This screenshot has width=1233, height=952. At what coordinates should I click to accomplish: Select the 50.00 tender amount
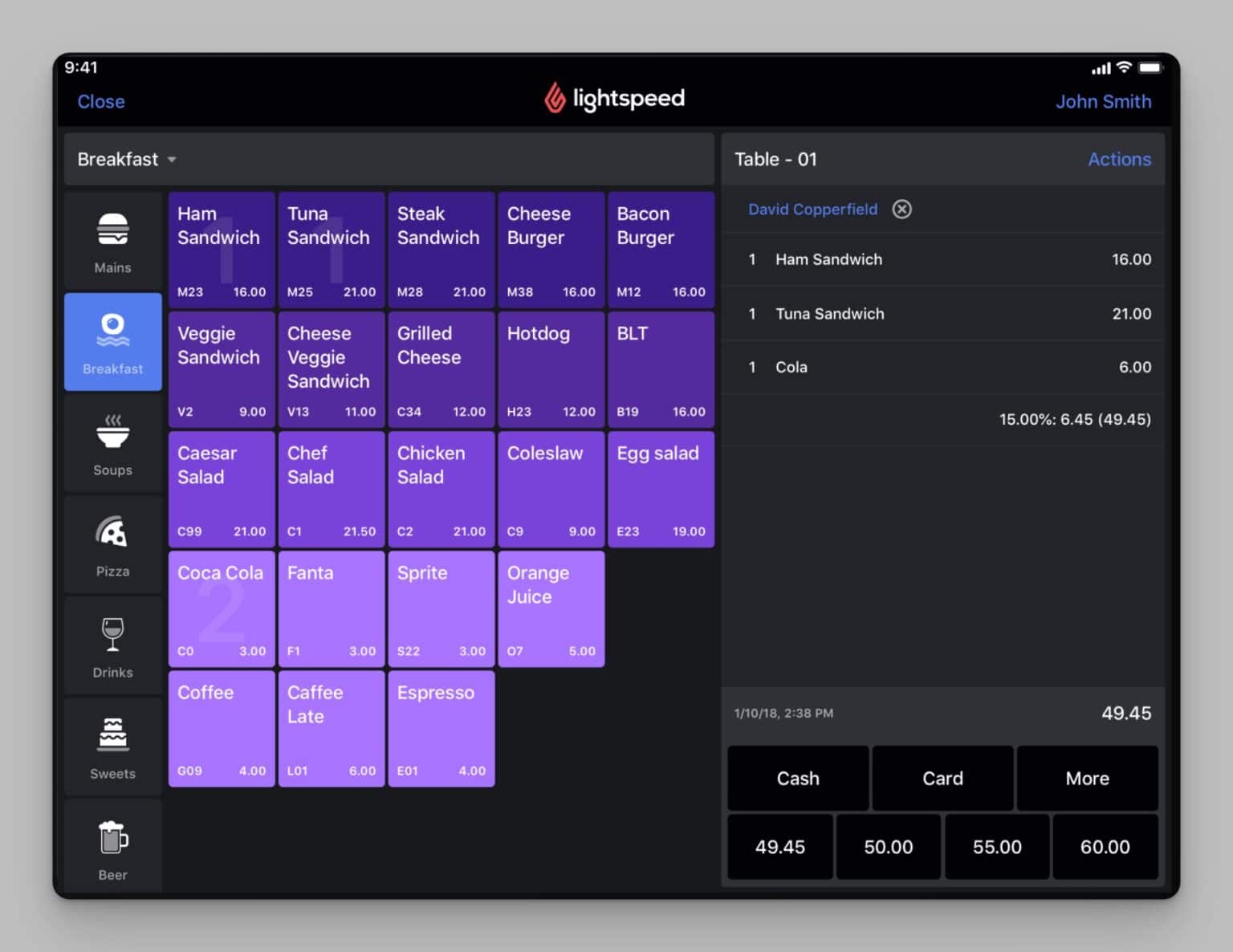pyautogui.click(x=888, y=846)
